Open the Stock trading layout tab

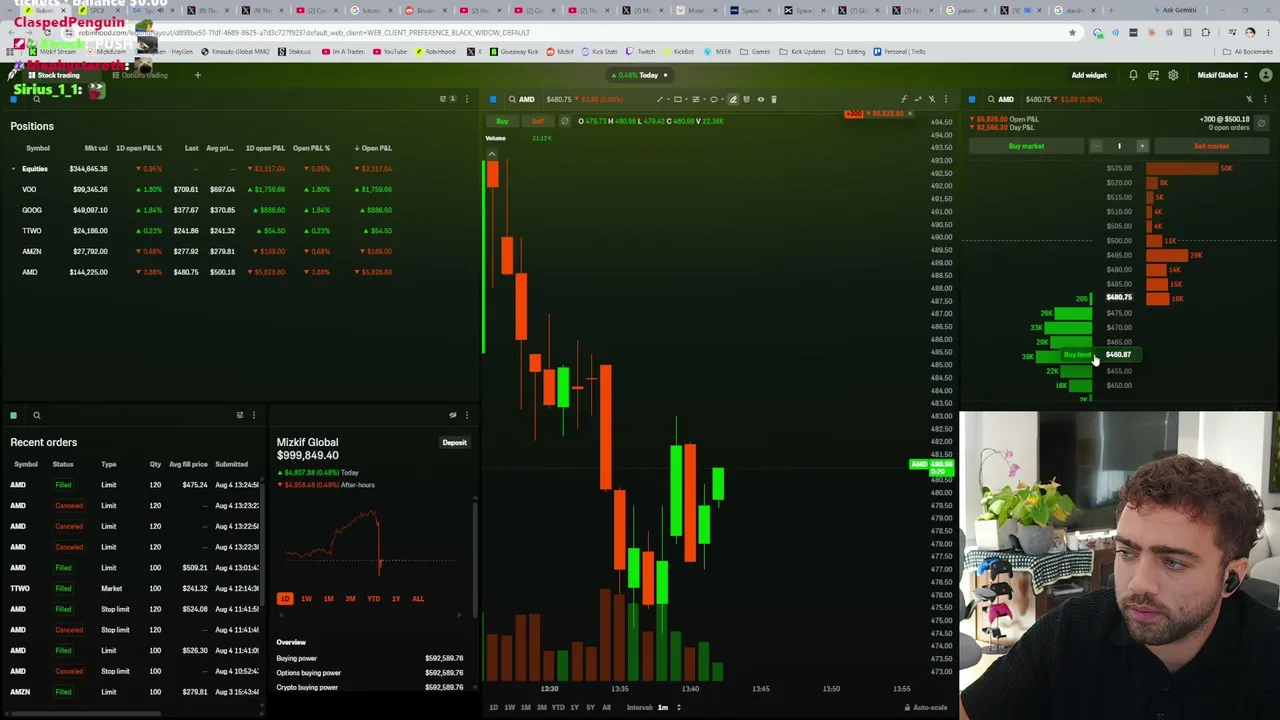(54, 75)
